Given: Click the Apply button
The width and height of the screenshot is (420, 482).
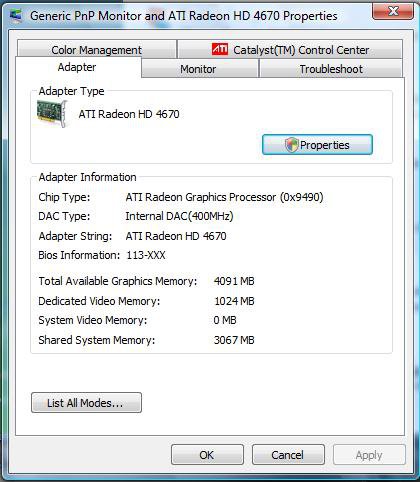Looking at the screenshot, I should [369, 455].
